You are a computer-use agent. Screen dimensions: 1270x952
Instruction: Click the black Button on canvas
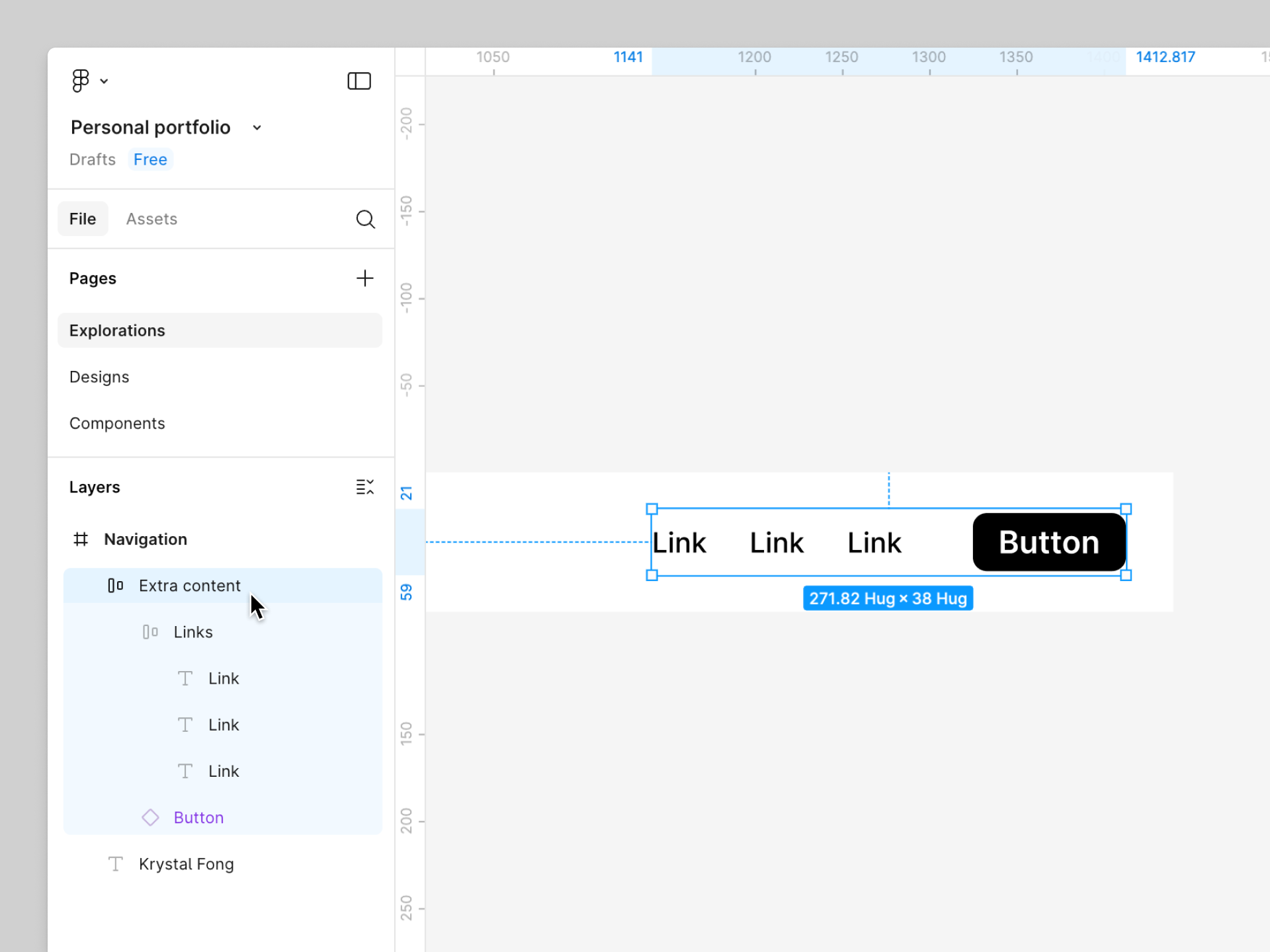click(x=1048, y=542)
